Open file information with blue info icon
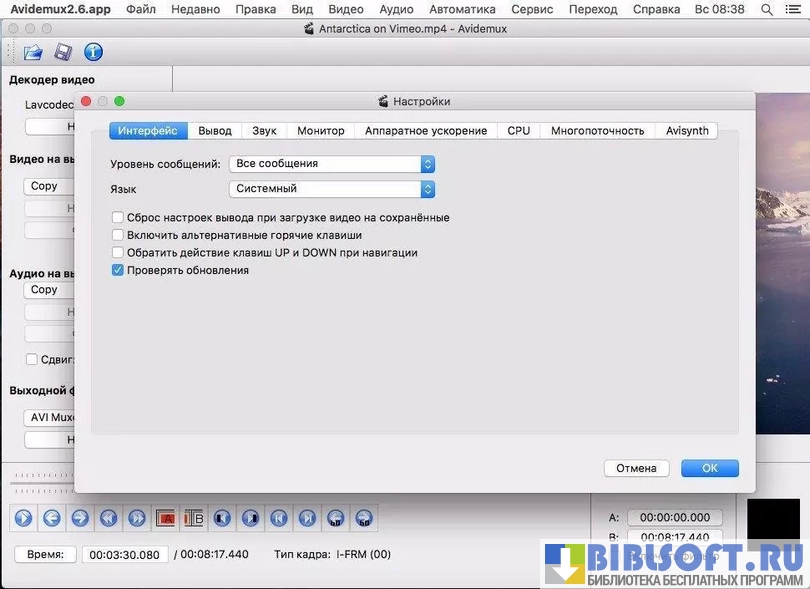The image size is (810, 589). 93,52
